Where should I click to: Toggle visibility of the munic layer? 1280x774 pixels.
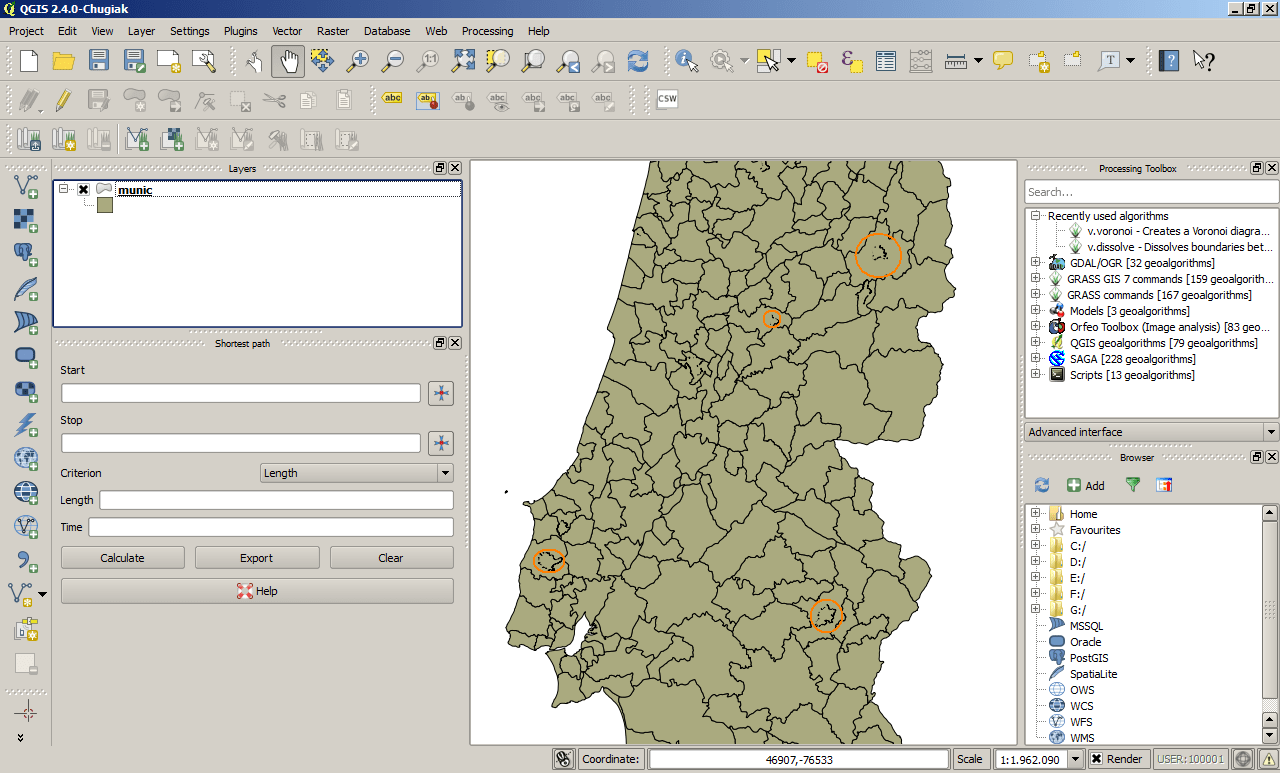(x=84, y=190)
